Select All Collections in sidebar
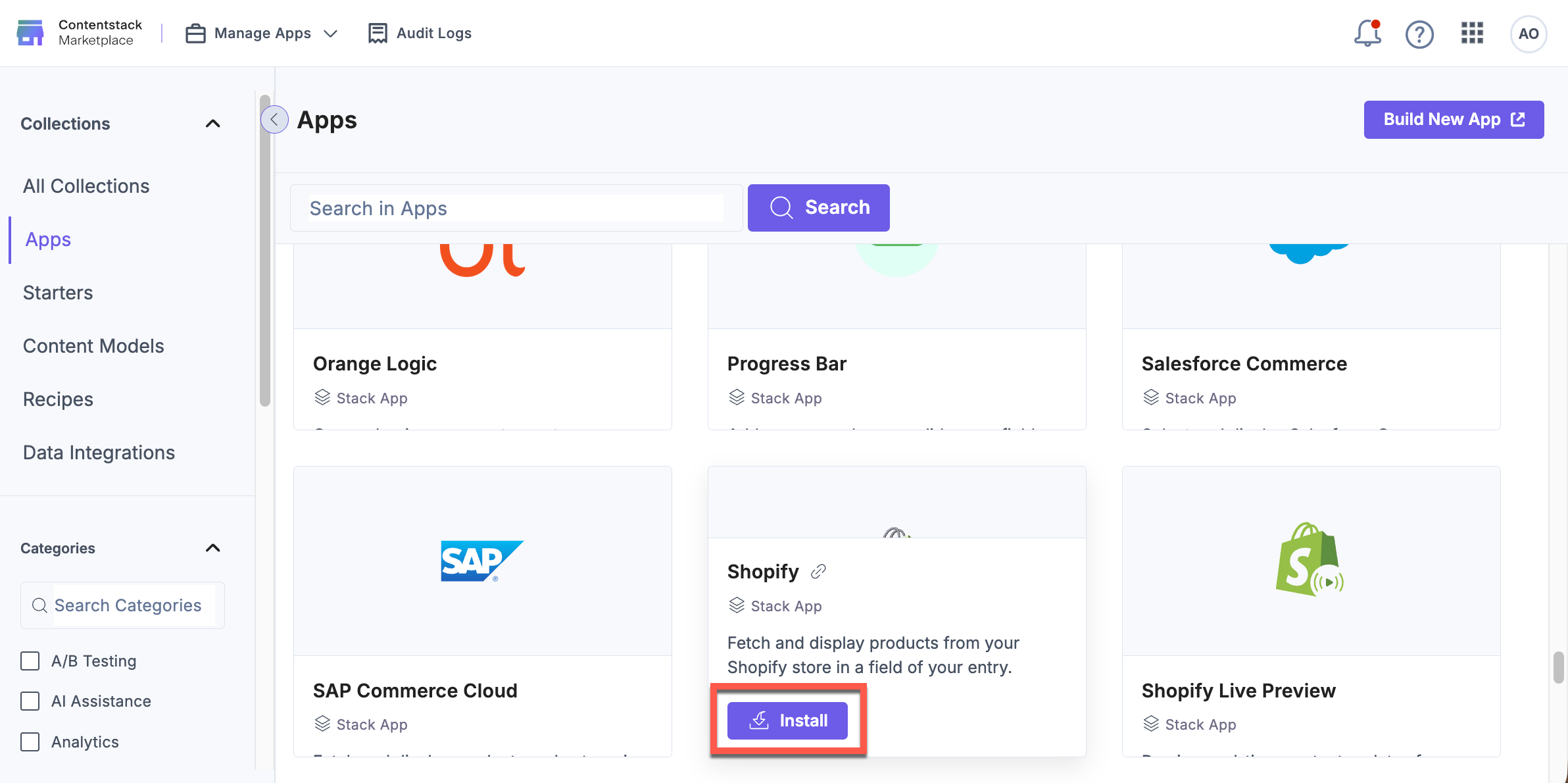 click(x=86, y=186)
